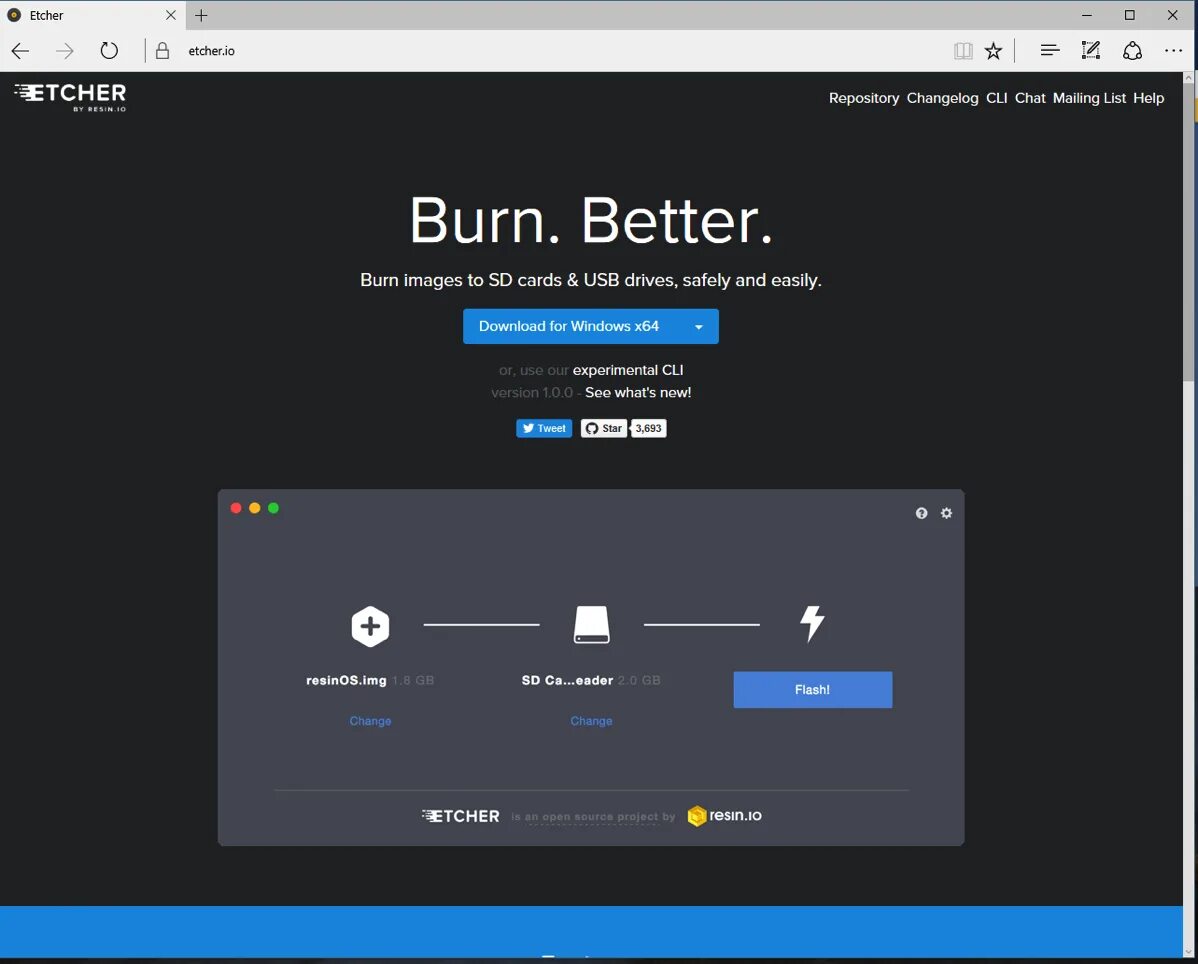Click the GitHub Star button

click(604, 429)
